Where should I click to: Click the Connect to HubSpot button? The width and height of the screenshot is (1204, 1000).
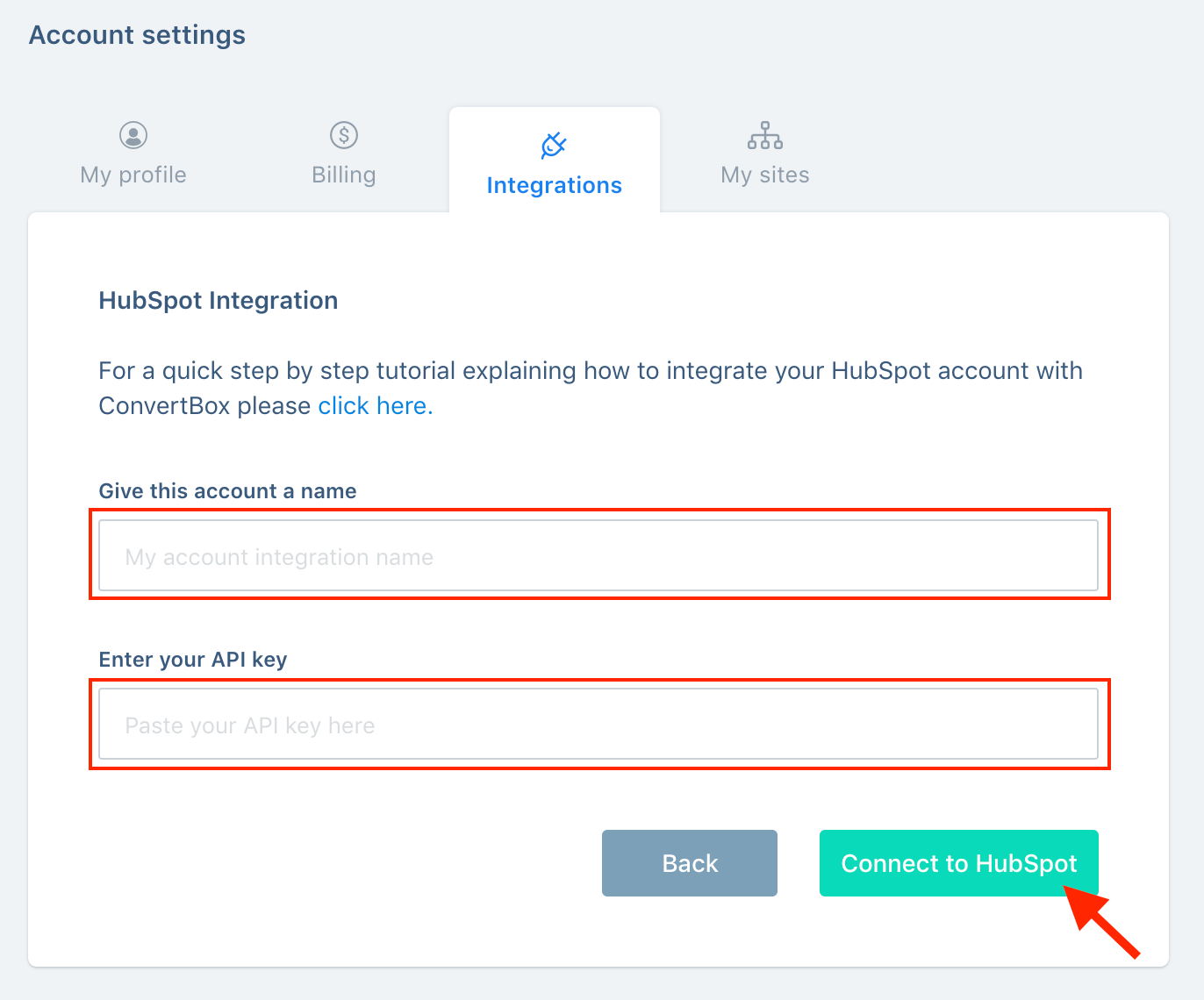point(959,863)
